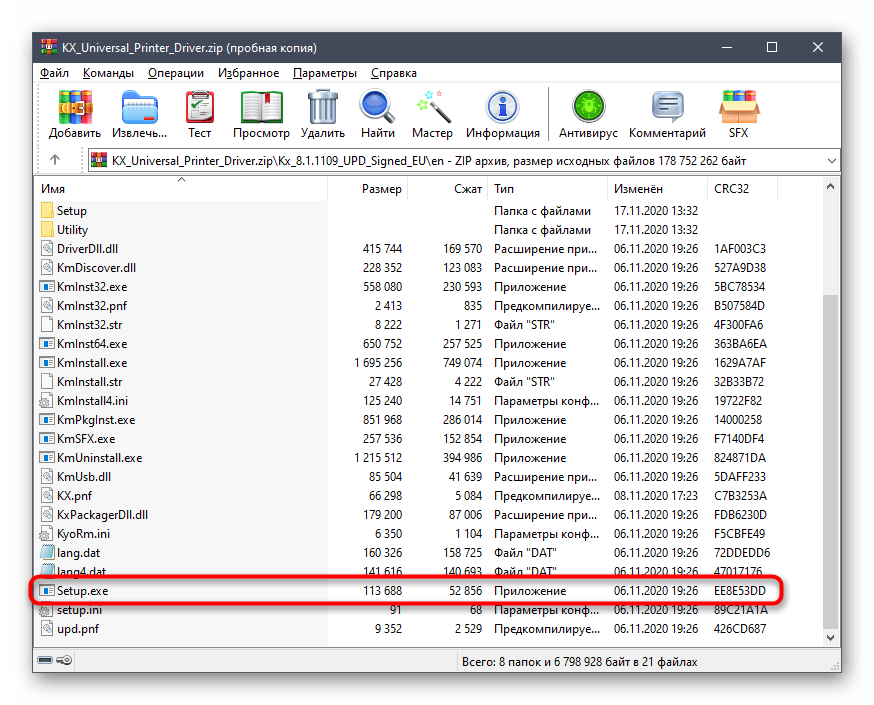The image size is (874, 705).
Task: Click the DriverDll.dll file icon
Action: pyautogui.click(x=47, y=249)
